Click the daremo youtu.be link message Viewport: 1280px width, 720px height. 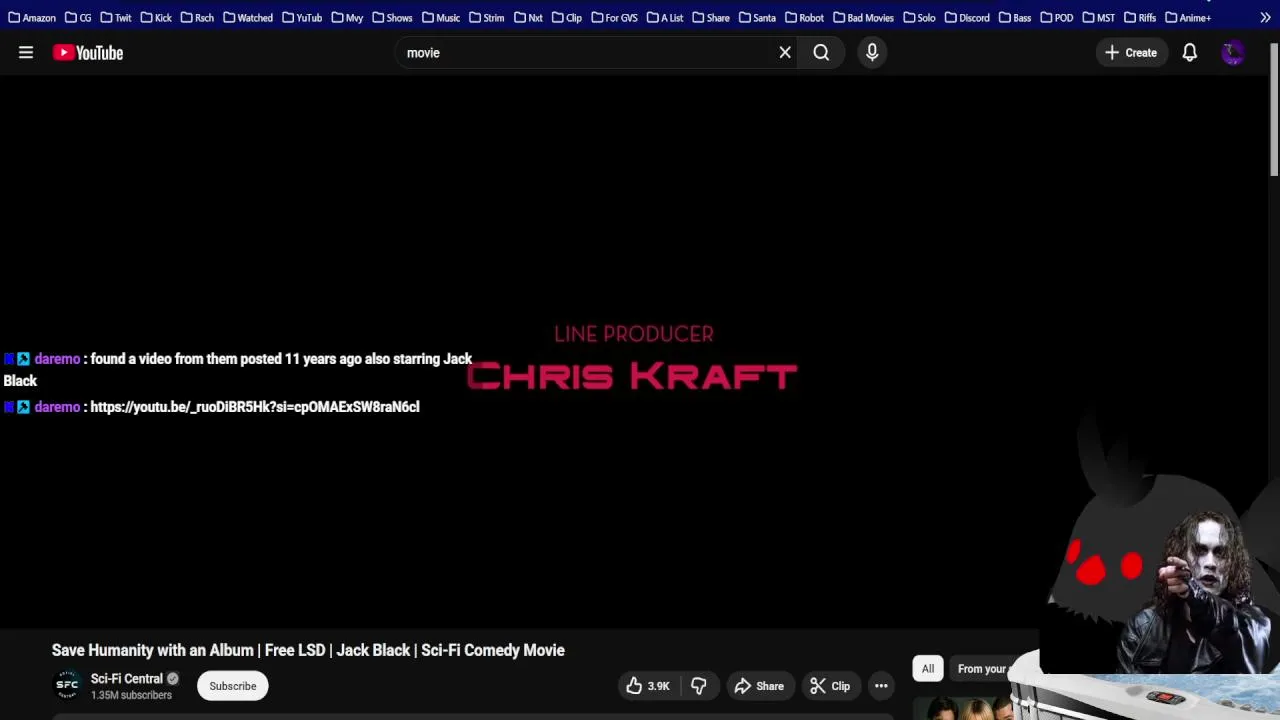coord(255,407)
